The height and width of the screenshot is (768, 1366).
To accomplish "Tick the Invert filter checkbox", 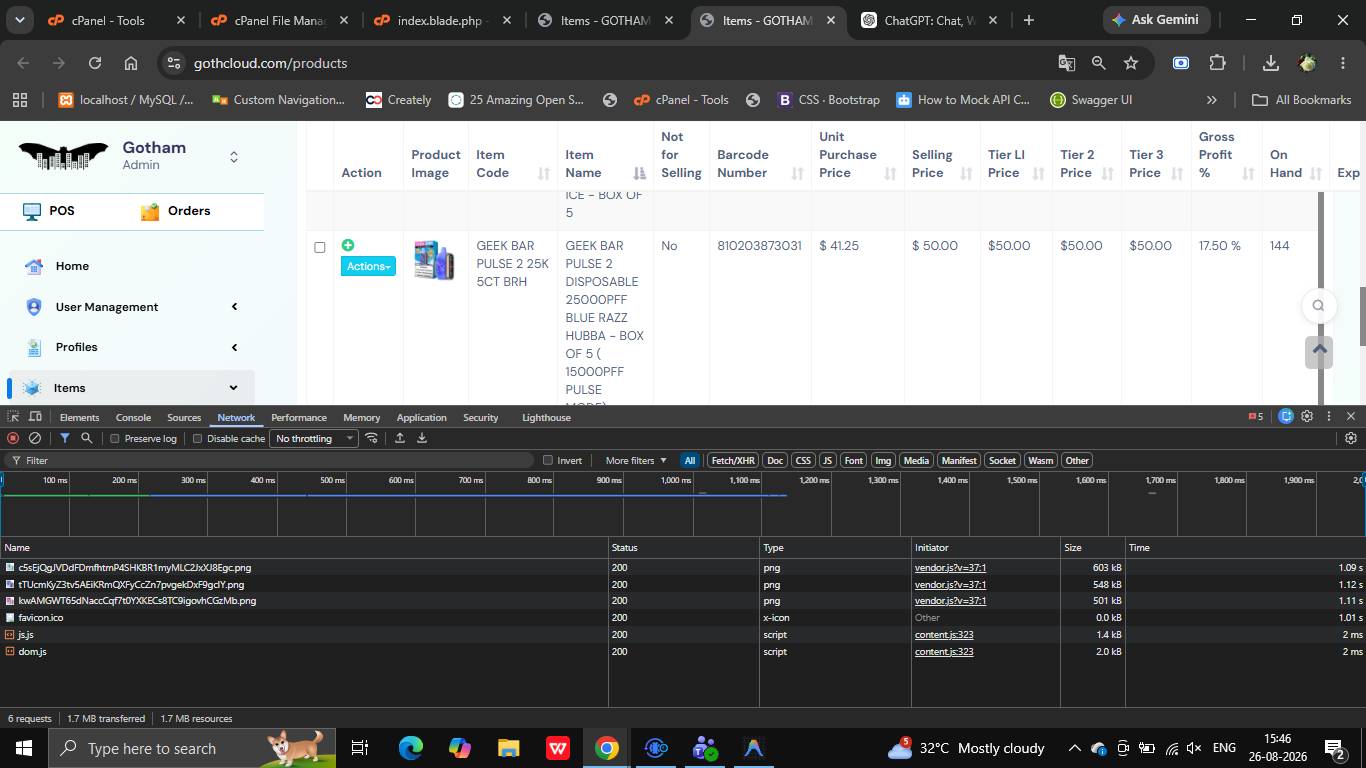I will (x=548, y=460).
